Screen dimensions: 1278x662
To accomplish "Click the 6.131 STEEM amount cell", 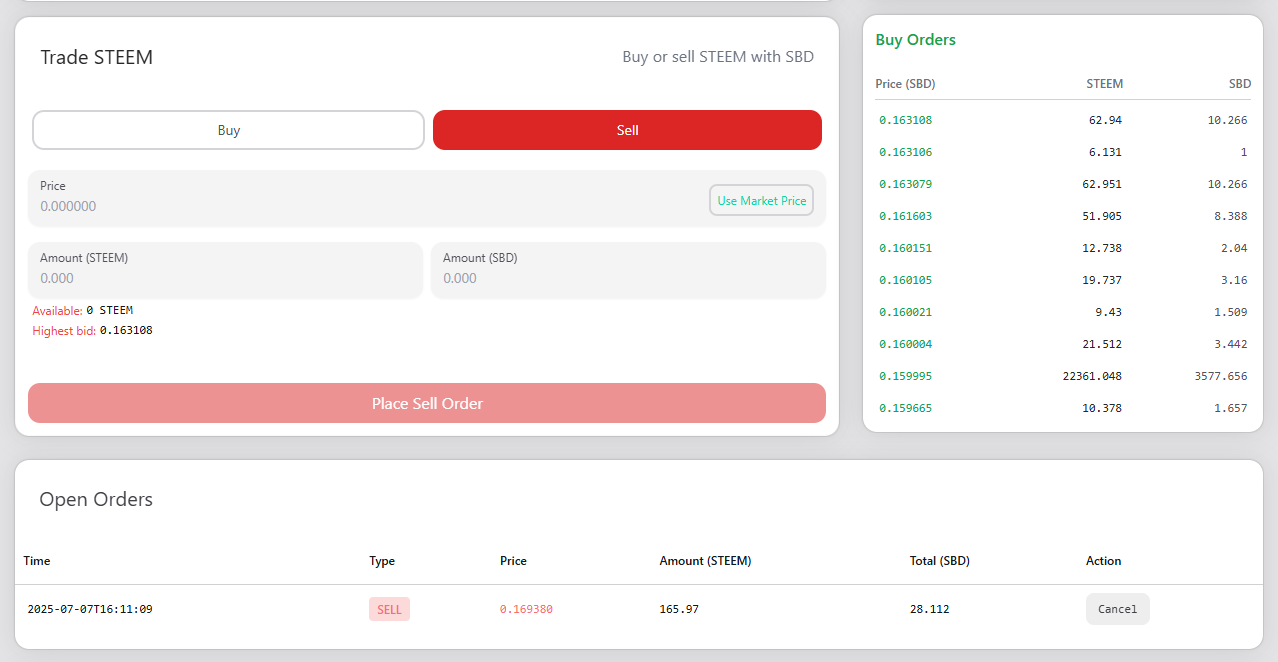I will point(1106,152).
